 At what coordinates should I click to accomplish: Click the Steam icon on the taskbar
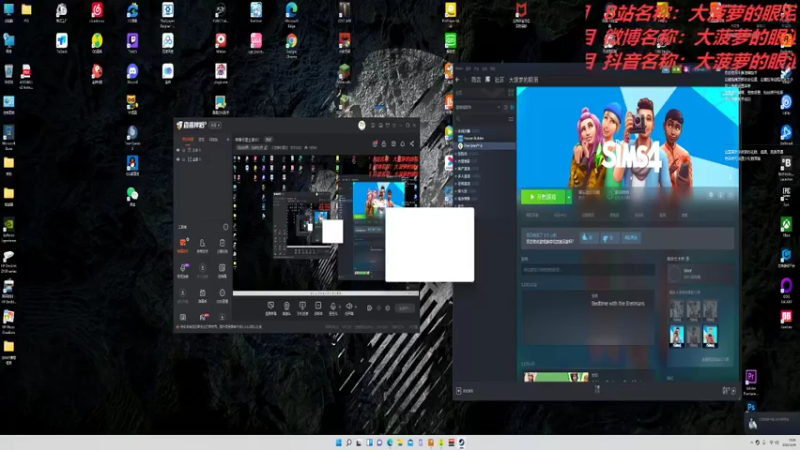point(461,443)
